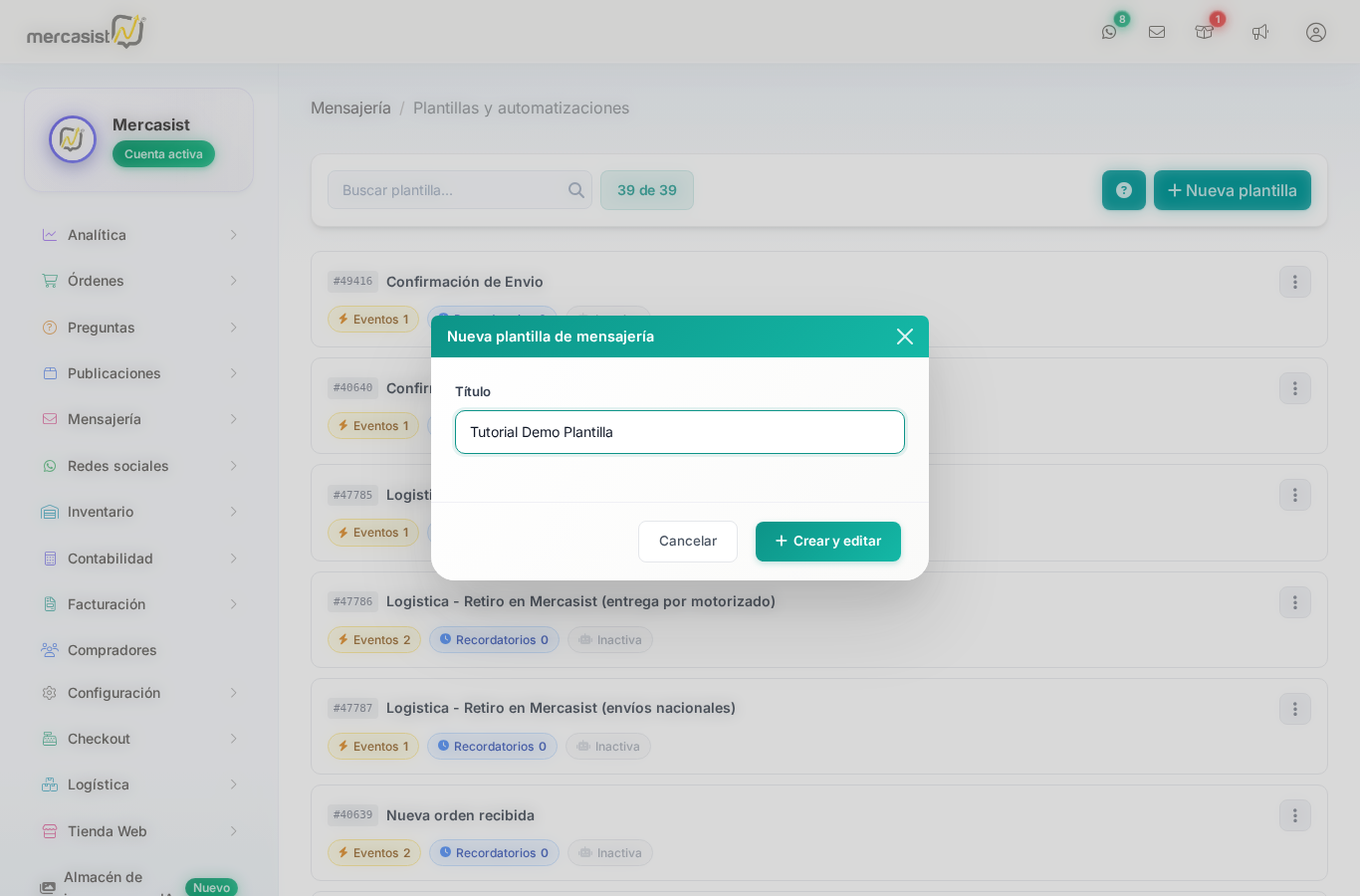Select the Mensajería breadcrumb item
This screenshot has width=1360, height=896.
[350, 108]
